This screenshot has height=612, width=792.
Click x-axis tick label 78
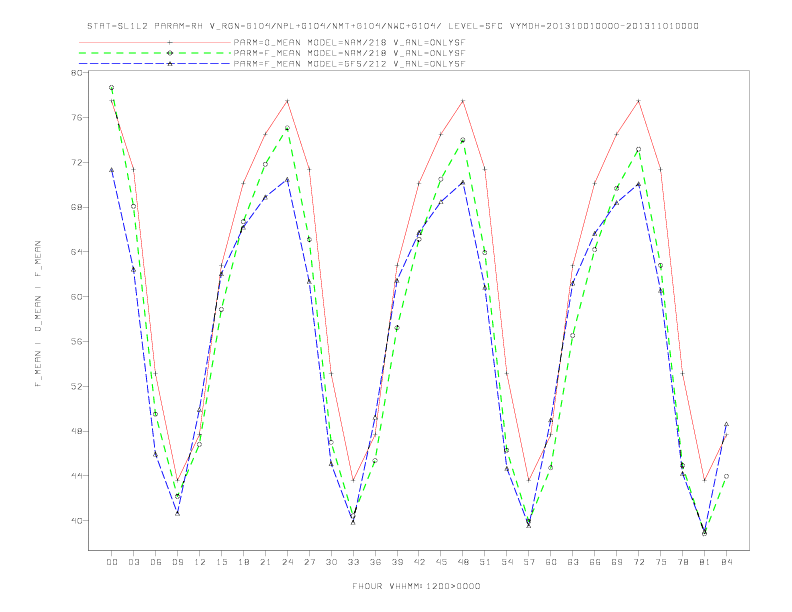coord(683,562)
